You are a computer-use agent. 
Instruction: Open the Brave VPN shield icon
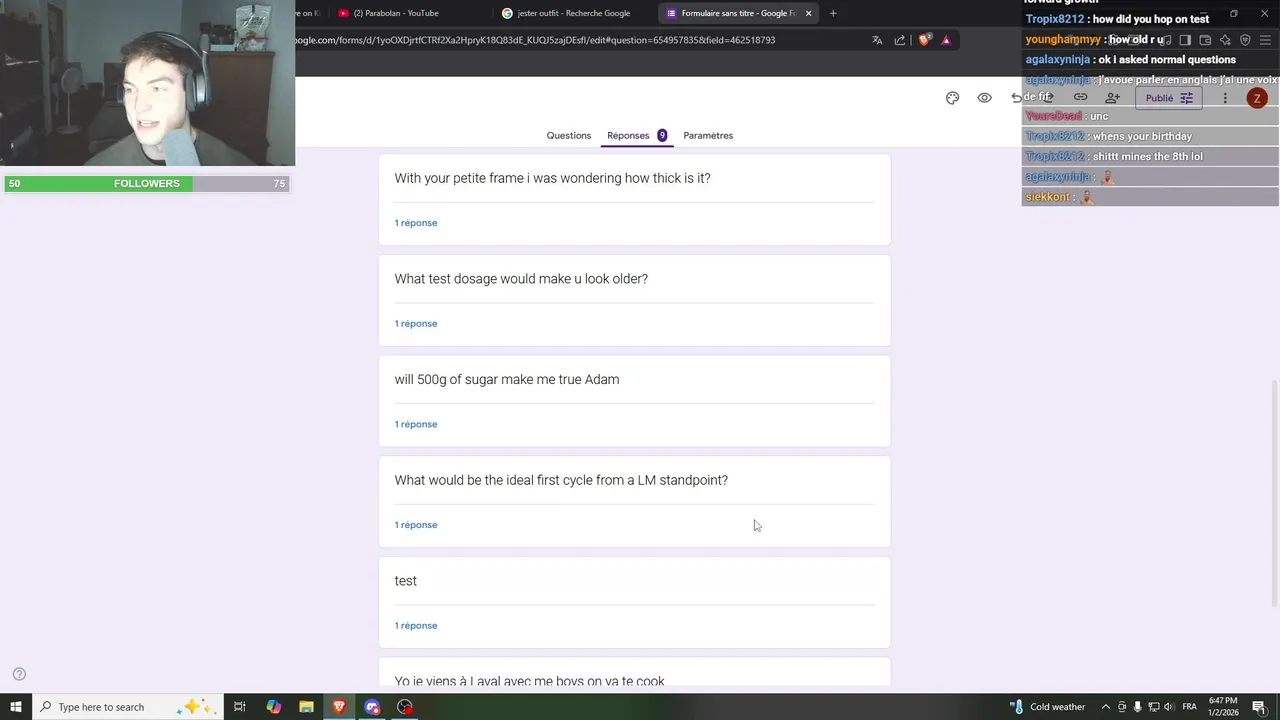[1245, 40]
